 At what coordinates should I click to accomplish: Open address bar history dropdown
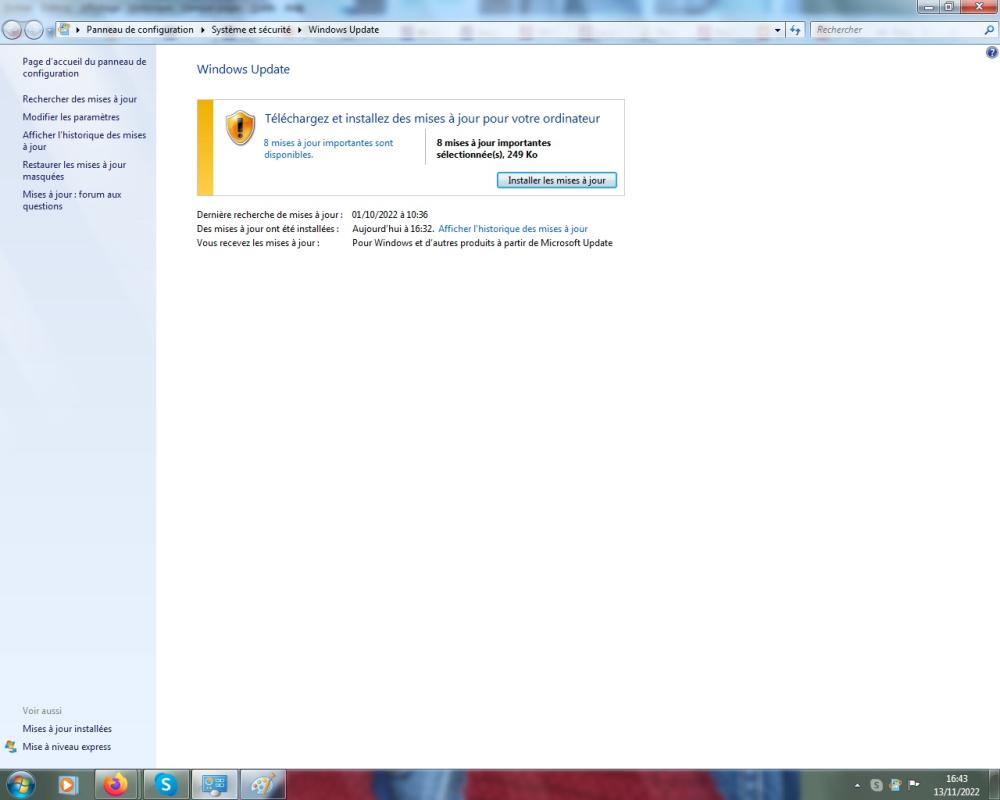777,30
